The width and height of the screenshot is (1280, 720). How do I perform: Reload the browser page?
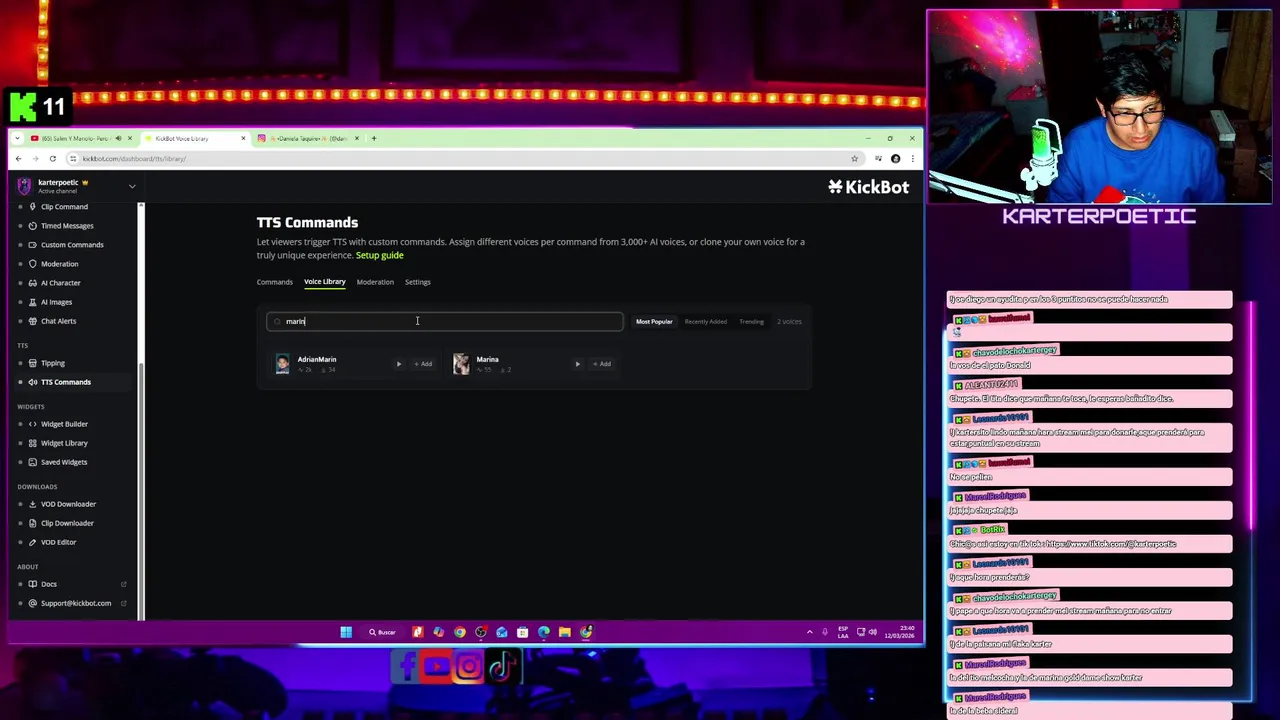[53, 159]
